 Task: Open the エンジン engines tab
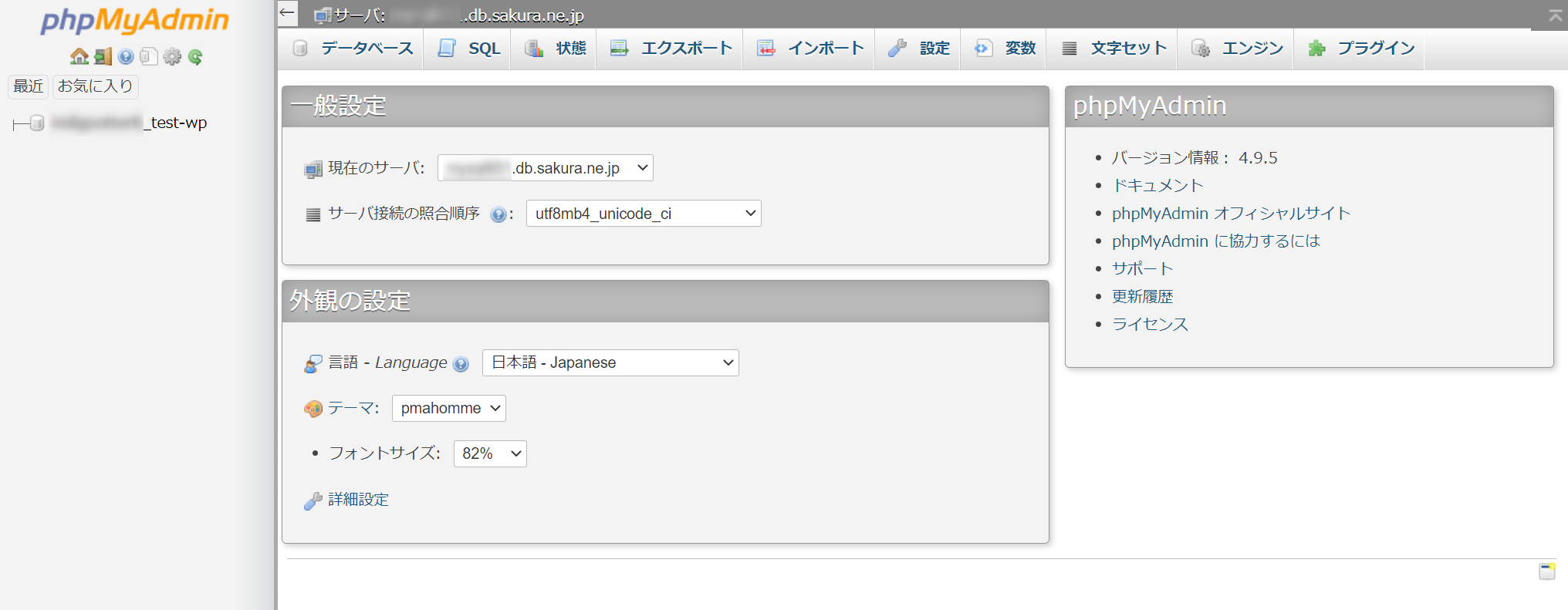tap(1237, 49)
